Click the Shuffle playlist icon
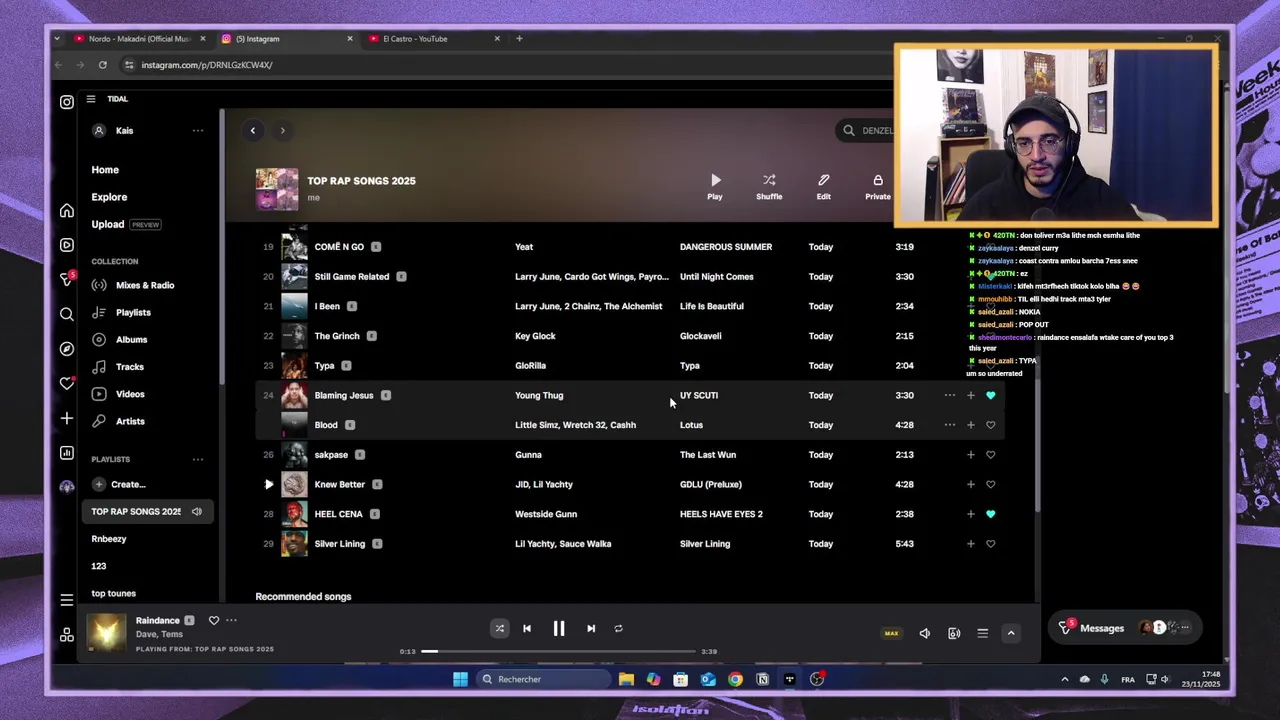1280x720 pixels. click(769, 180)
